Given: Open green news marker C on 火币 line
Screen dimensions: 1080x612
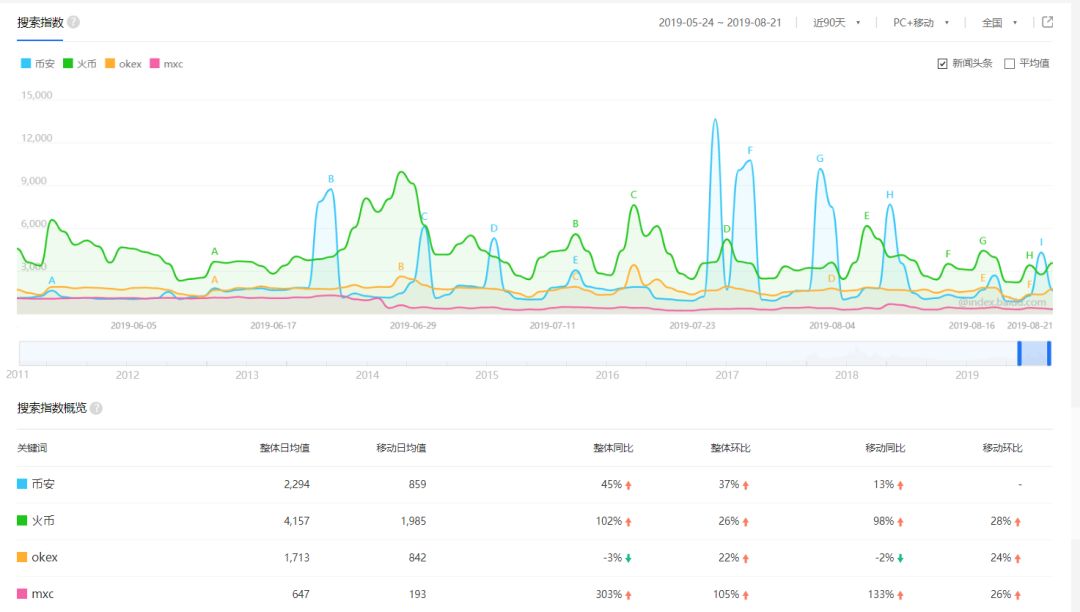Looking at the screenshot, I should 633,195.
